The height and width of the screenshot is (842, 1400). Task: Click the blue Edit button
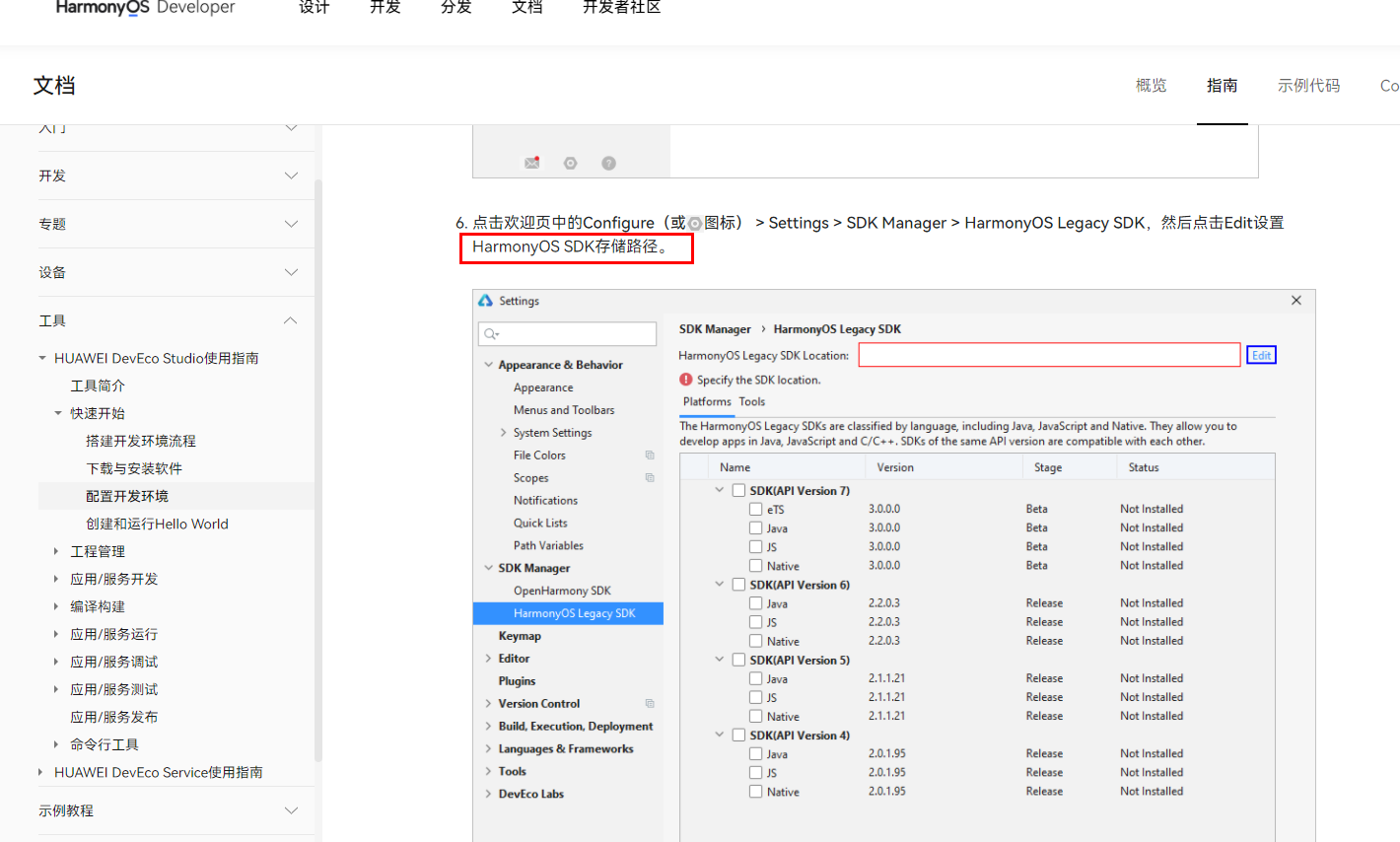click(1262, 355)
